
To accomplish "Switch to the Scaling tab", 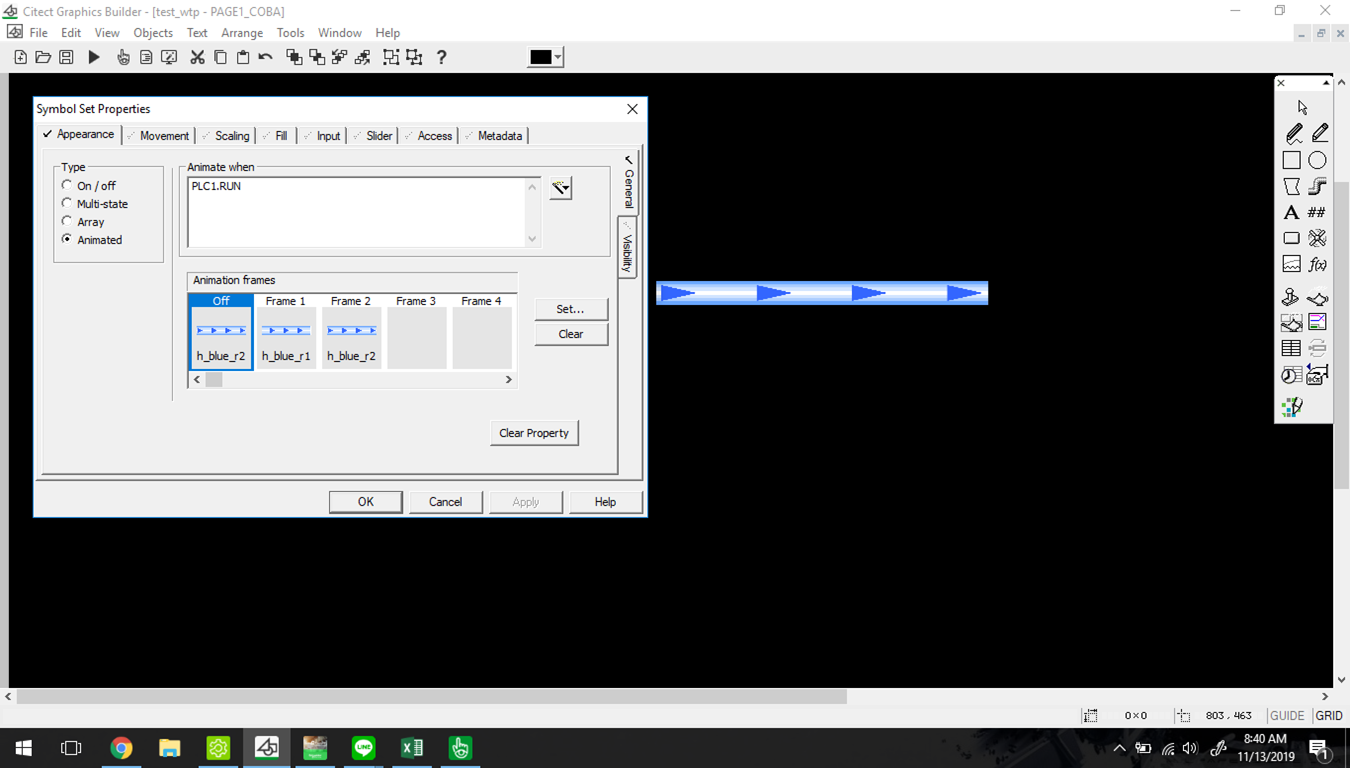I will click(226, 136).
